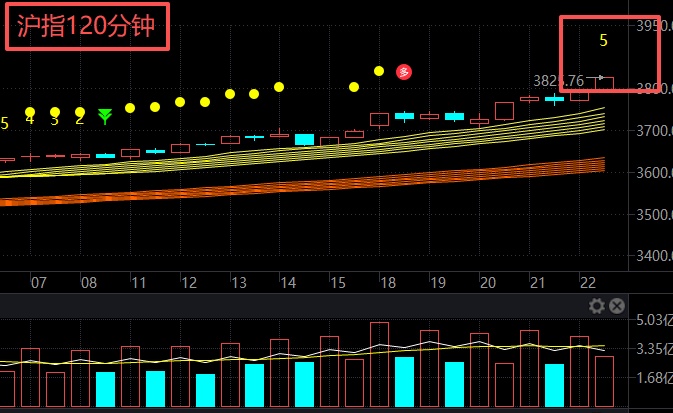This screenshot has width=673, height=413.
Task: Select date 22 on time axis
Action: pos(587,283)
